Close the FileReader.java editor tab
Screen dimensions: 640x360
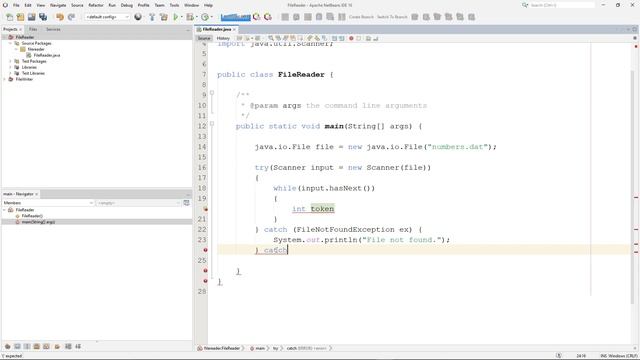pos(234,29)
